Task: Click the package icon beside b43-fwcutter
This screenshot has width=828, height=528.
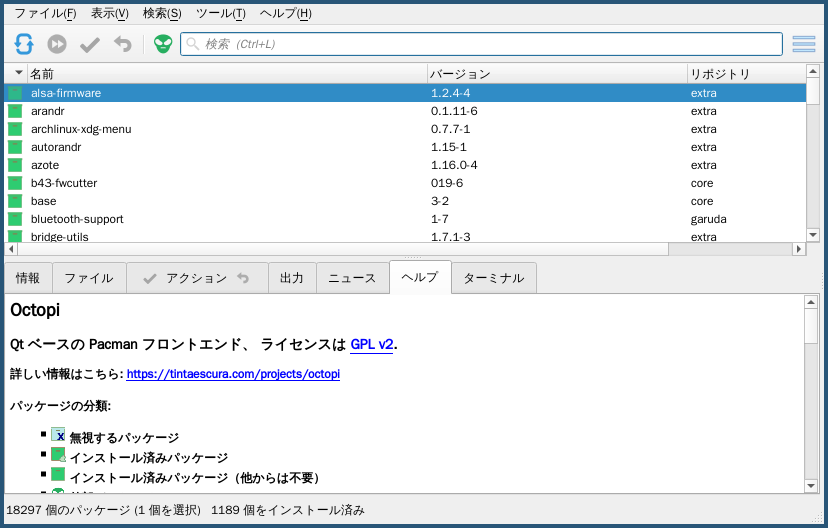Action: tap(15, 183)
